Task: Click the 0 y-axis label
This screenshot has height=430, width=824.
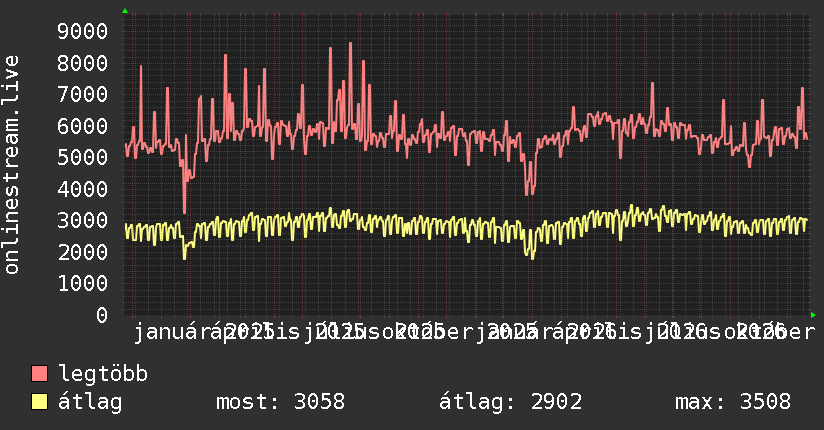Action: (x=102, y=315)
